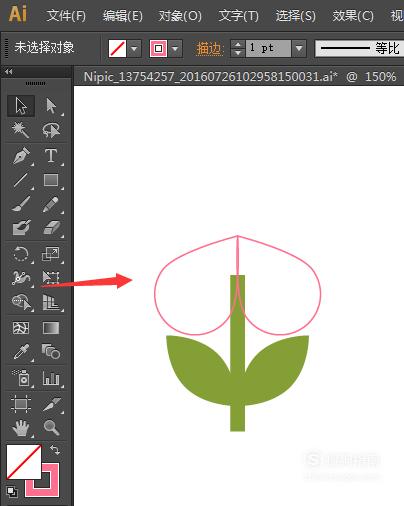Image resolution: width=404 pixels, height=506 pixels.
Task: Reset to default fill and stroke
Action: point(12,491)
